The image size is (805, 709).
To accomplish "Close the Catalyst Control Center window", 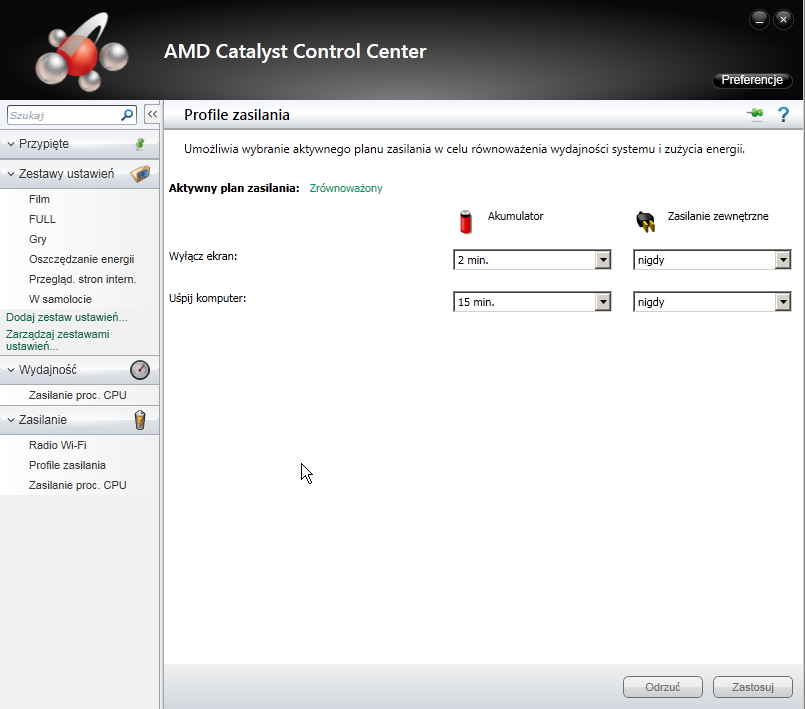I will [783, 20].
